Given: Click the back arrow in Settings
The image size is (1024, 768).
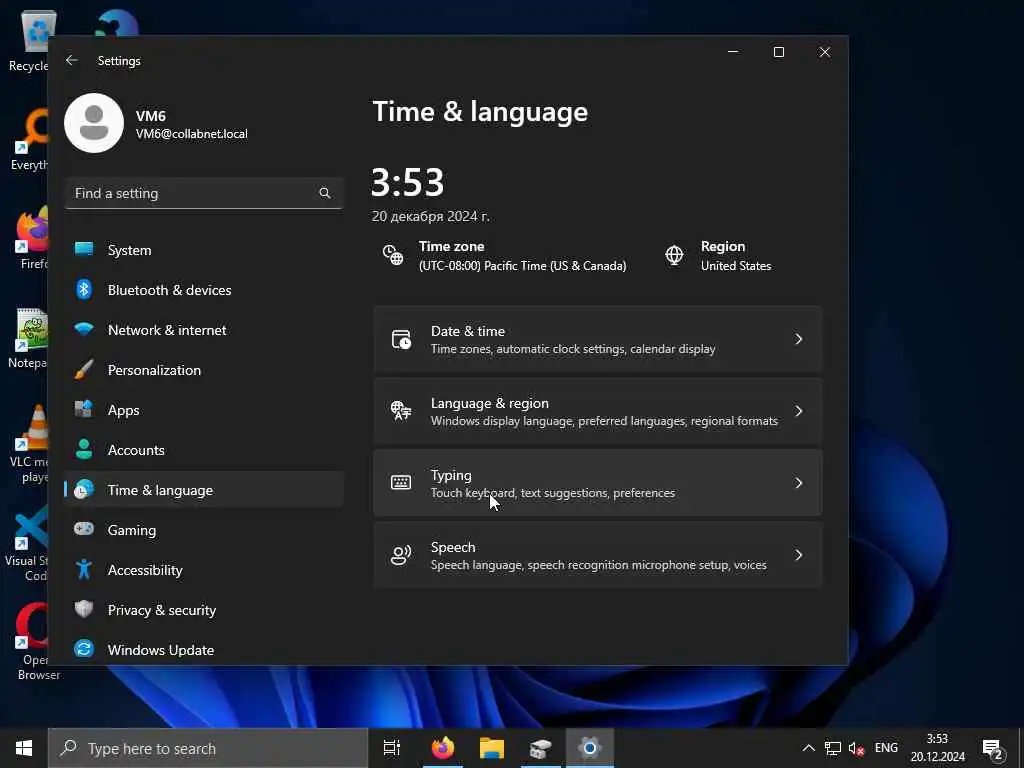Looking at the screenshot, I should click(72, 60).
